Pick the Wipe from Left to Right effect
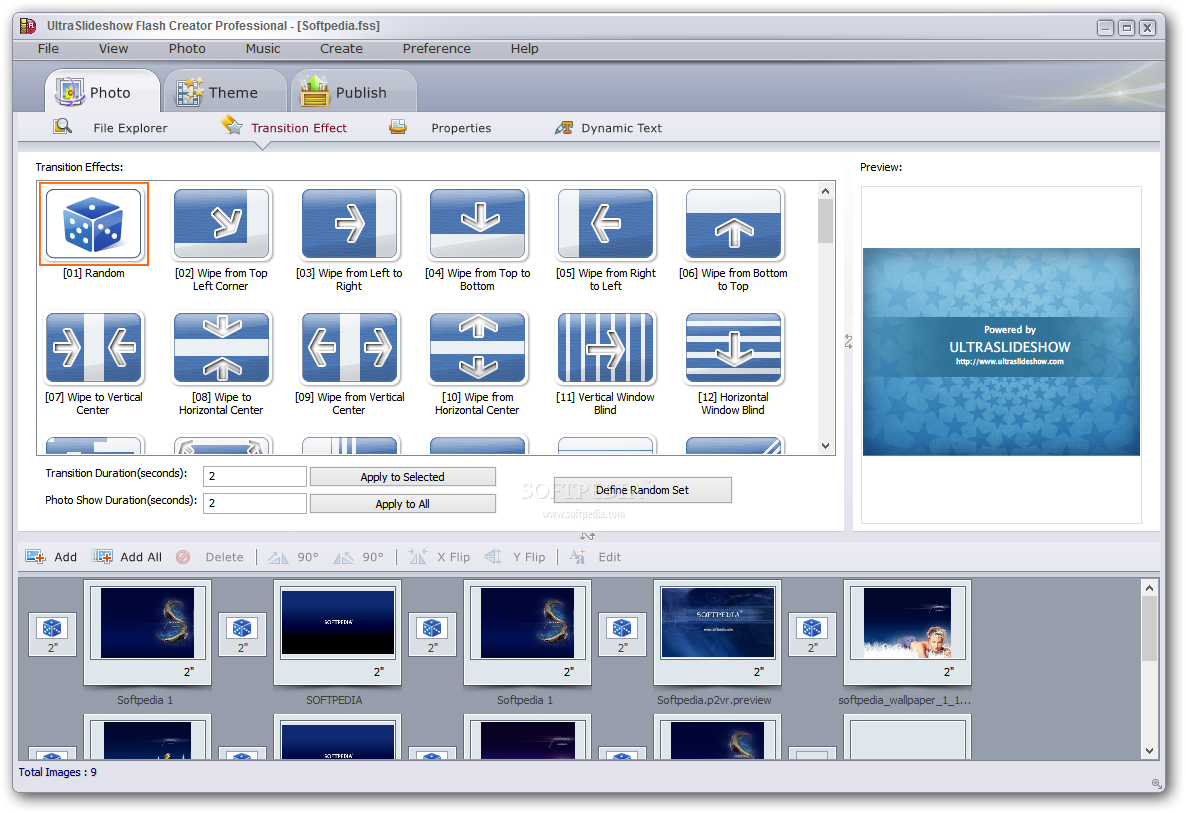The width and height of the screenshot is (1186, 813). click(349, 224)
